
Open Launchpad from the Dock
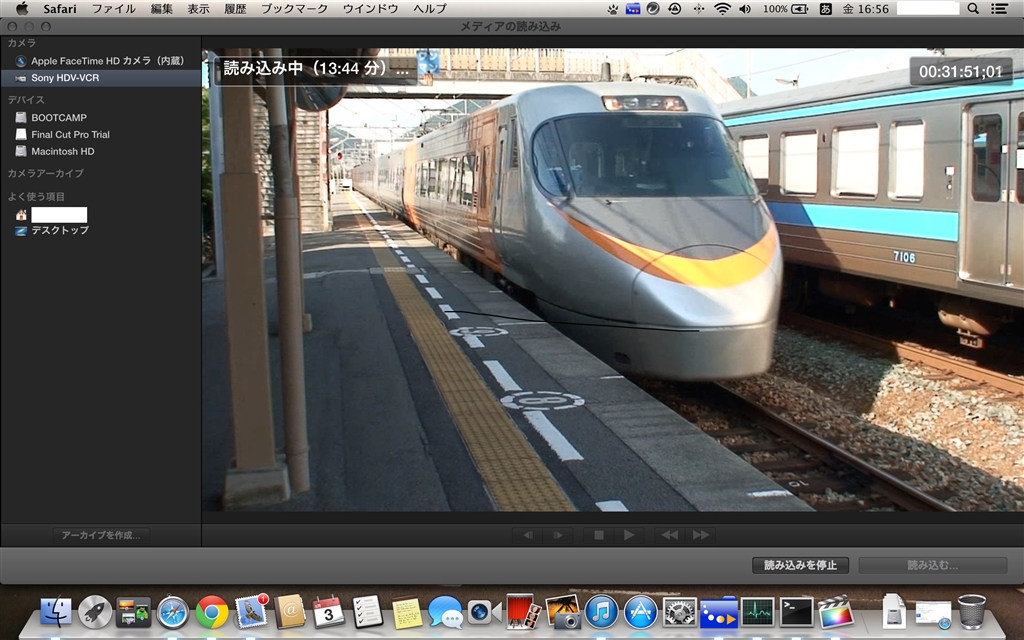(95, 612)
